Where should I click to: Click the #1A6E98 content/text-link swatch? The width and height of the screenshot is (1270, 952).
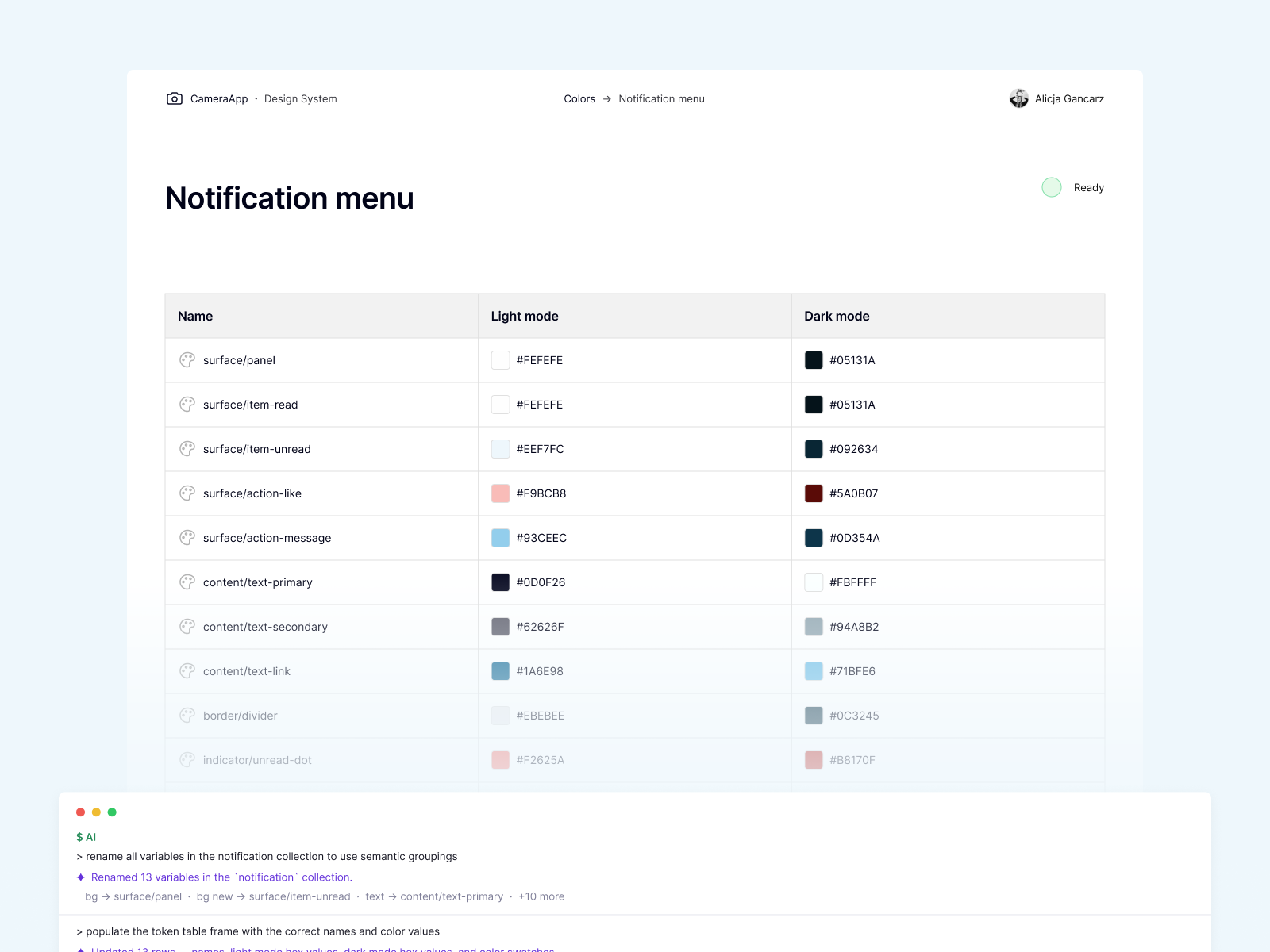tap(500, 670)
